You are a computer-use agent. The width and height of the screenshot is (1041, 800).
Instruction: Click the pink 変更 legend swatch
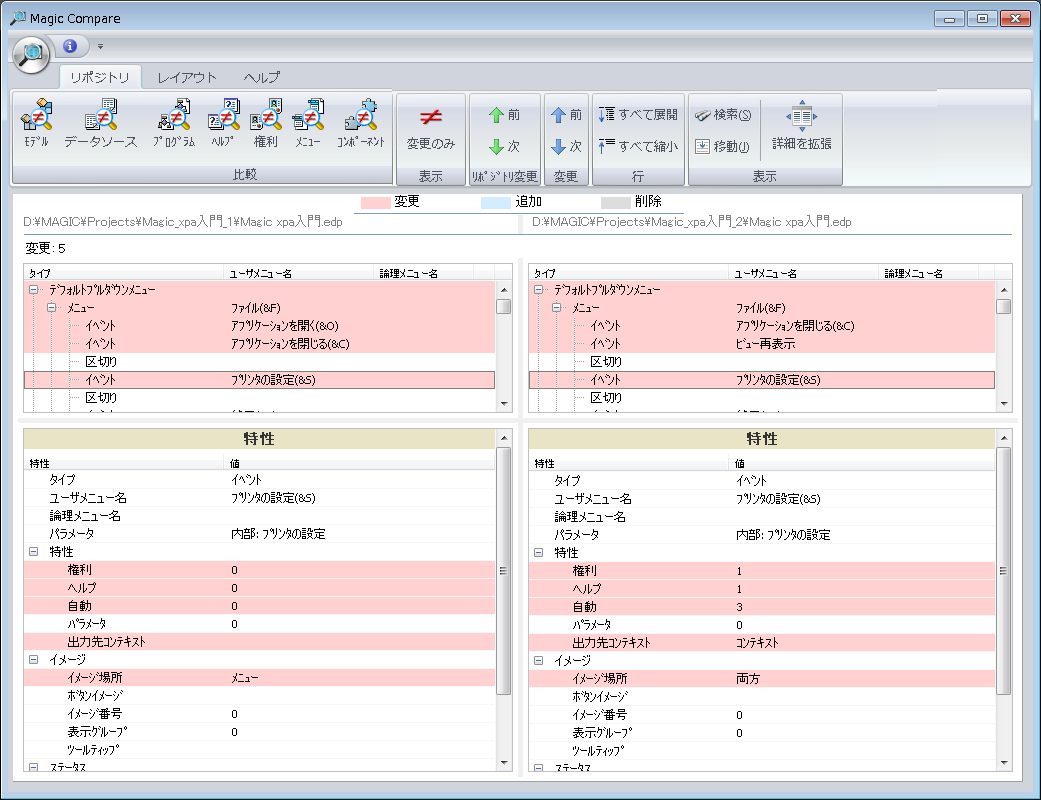pos(376,202)
